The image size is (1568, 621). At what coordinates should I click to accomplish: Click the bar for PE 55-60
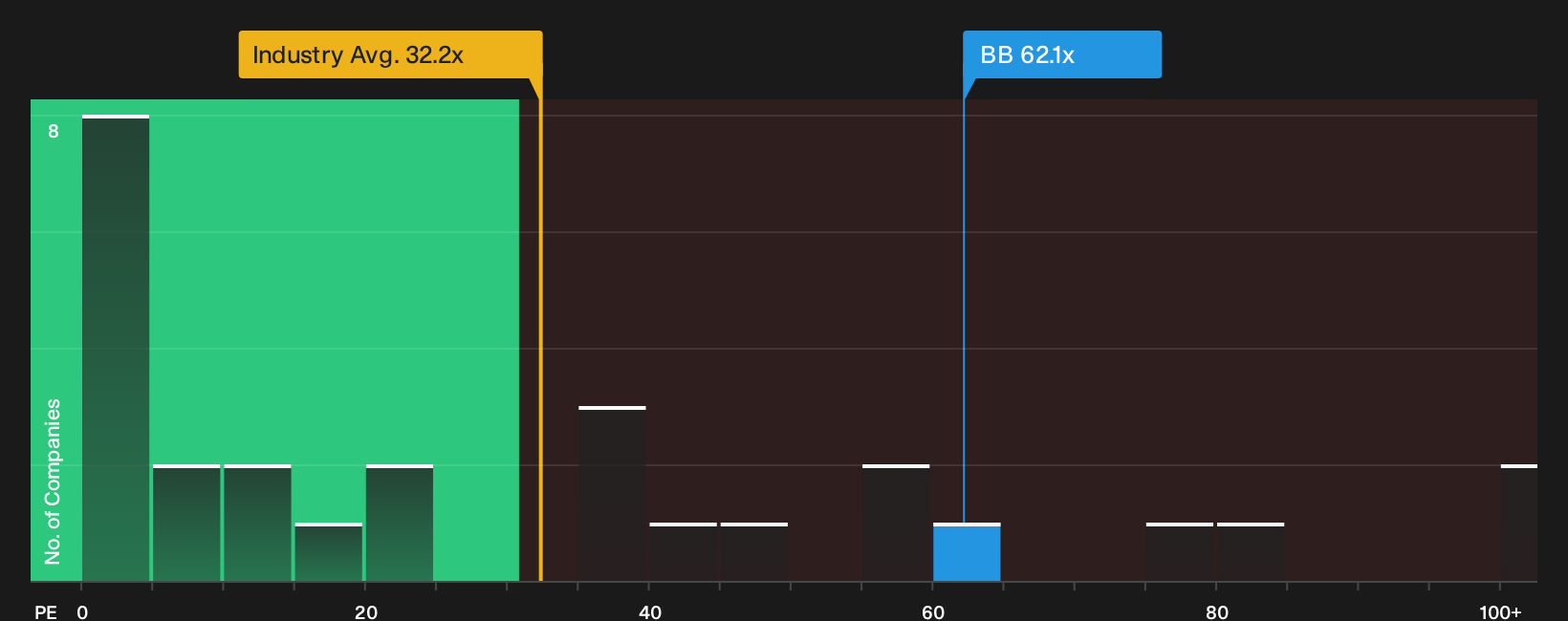[896, 523]
